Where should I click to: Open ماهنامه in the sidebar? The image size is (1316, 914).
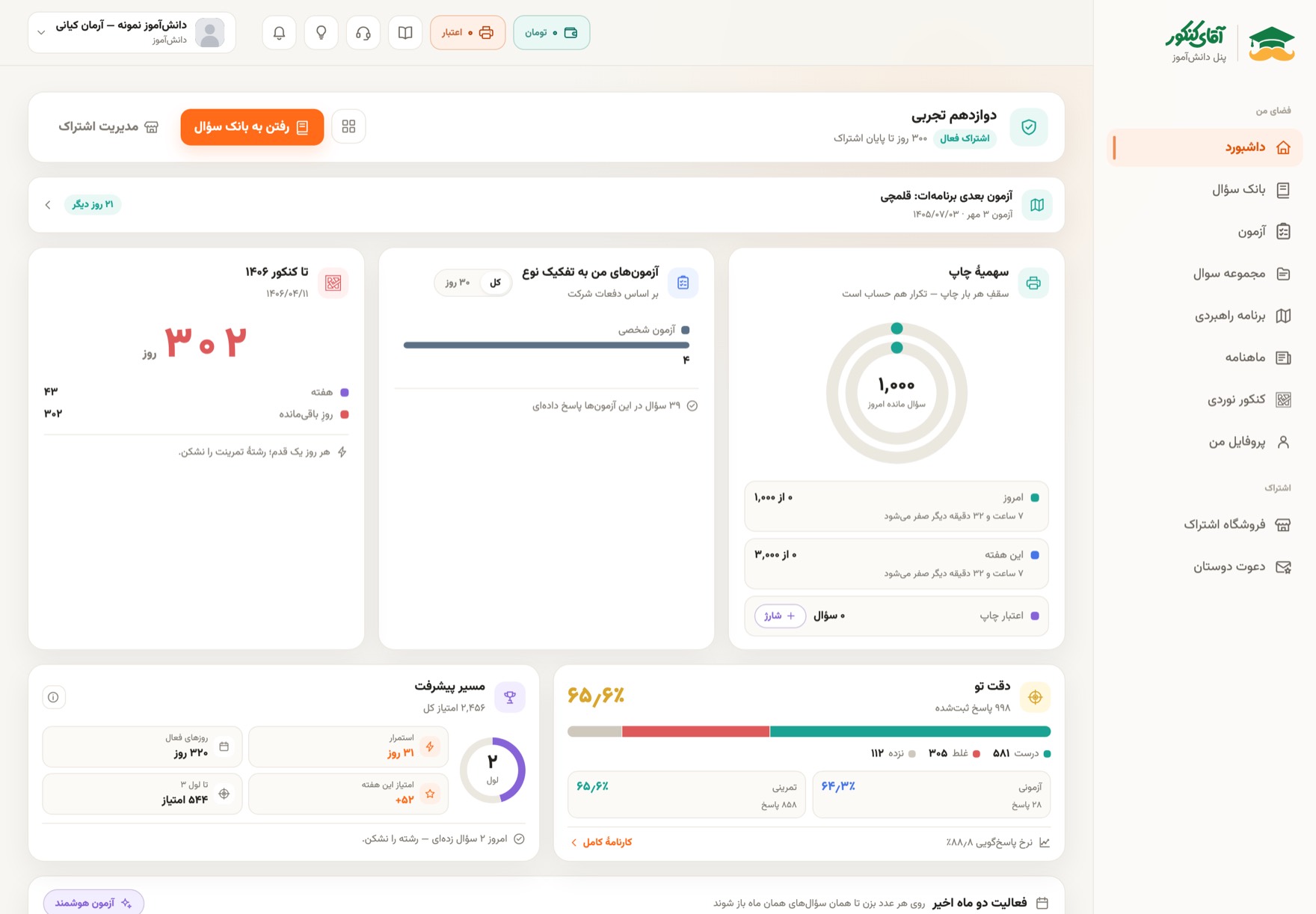[x=1205, y=358]
